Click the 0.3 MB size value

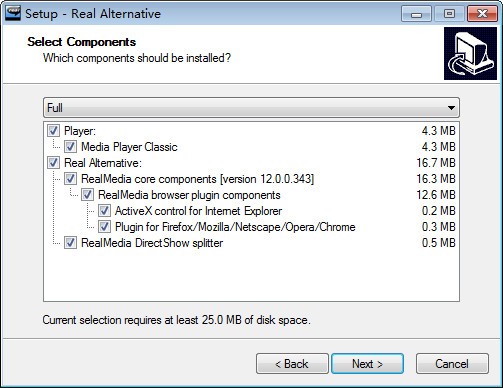coord(439,227)
